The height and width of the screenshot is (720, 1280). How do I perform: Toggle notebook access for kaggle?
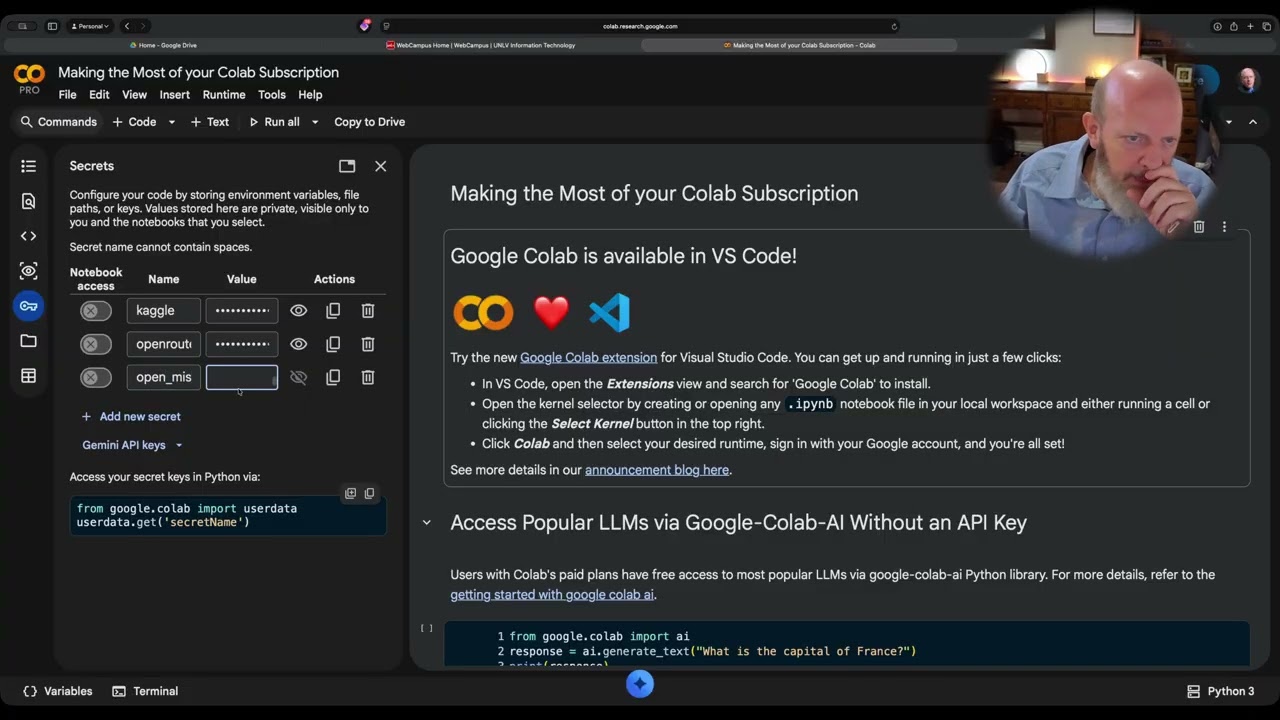pyautogui.click(x=96, y=311)
